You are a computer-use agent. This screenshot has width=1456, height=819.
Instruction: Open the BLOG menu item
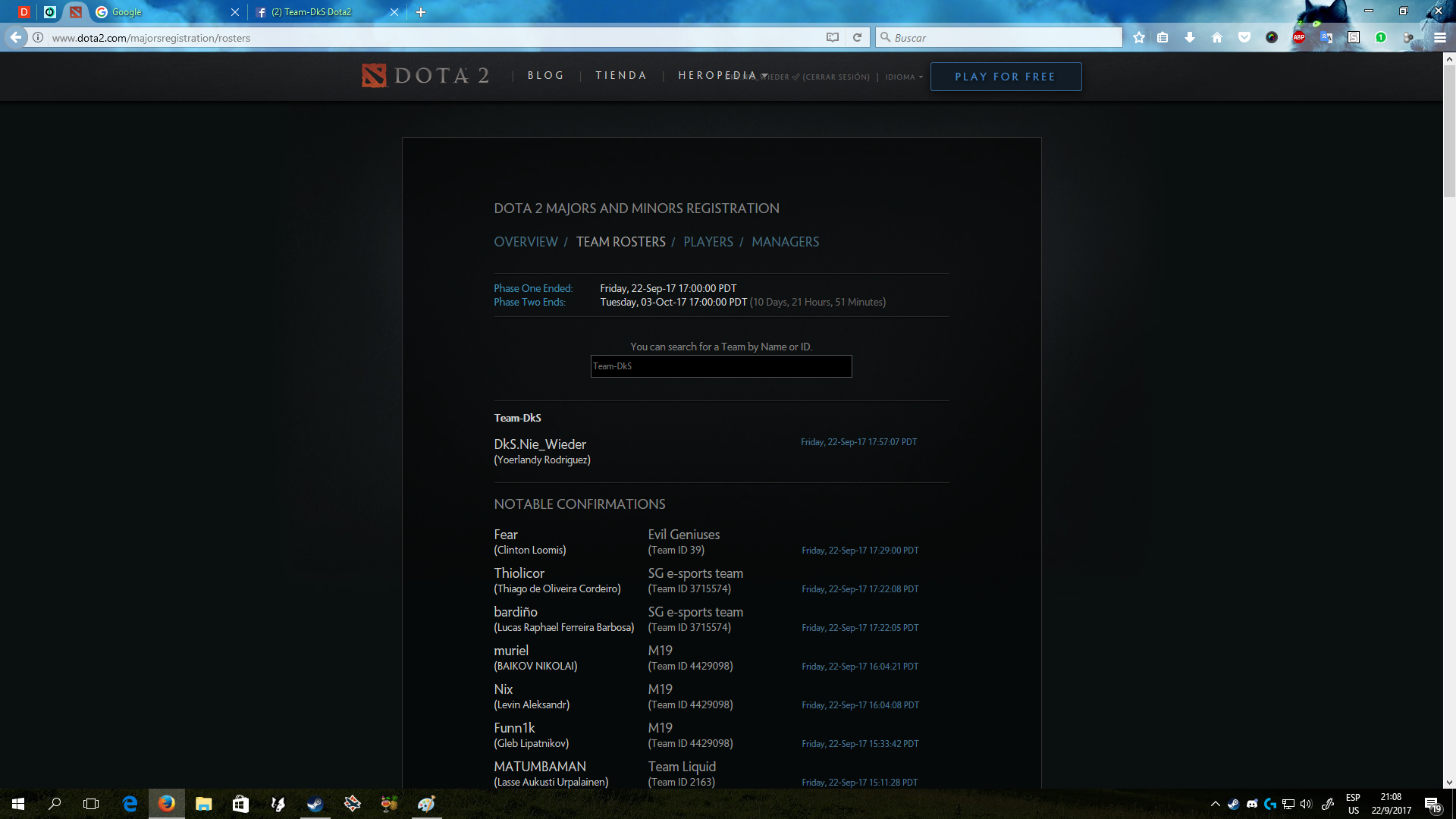tap(546, 76)
